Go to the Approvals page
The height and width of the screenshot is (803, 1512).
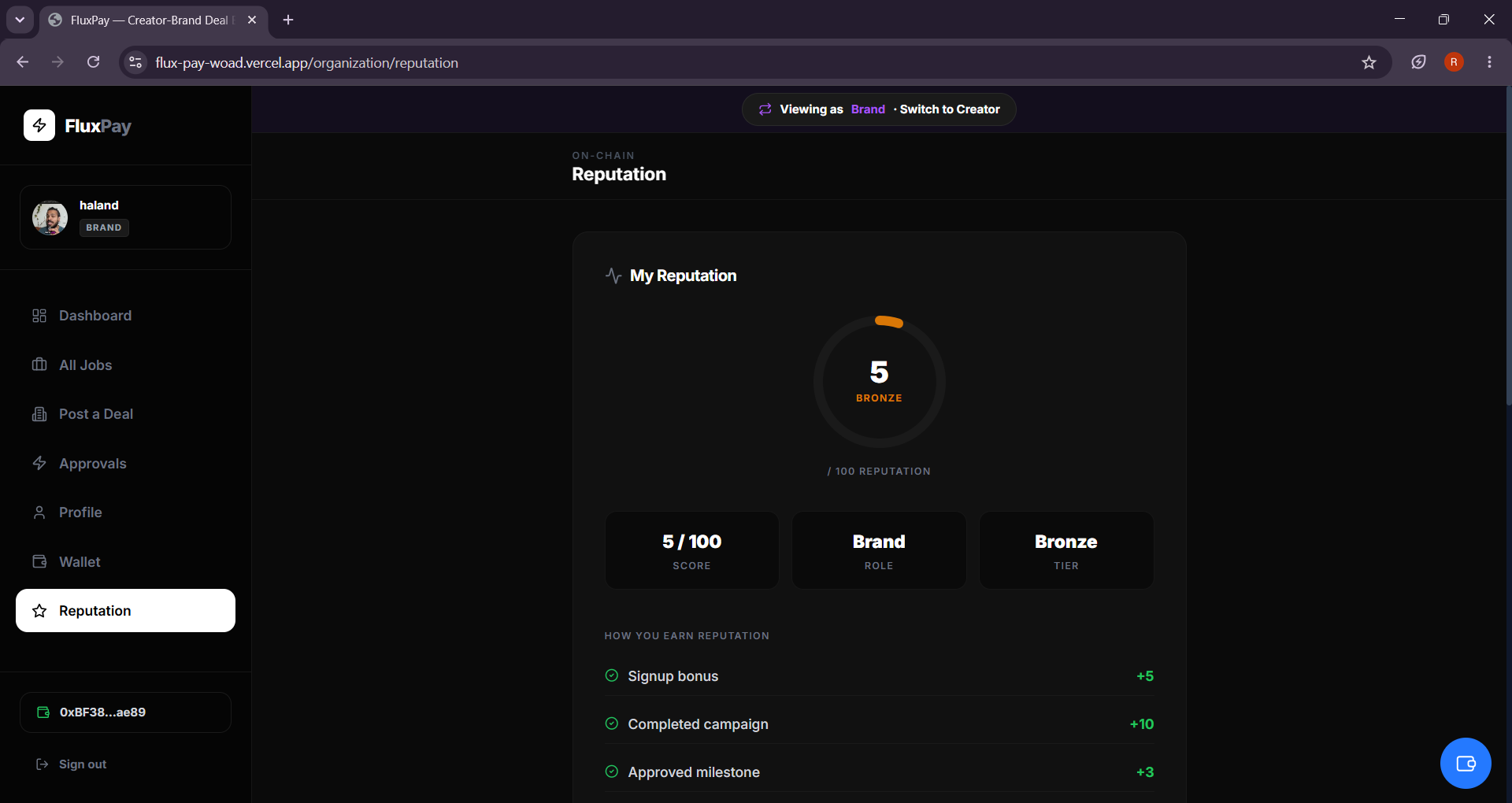(125, 463)
